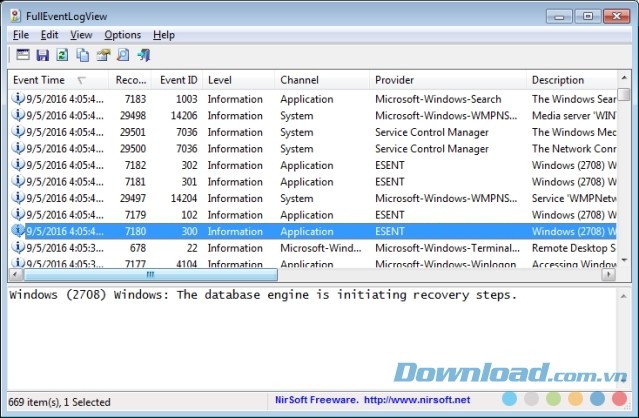Click the vertical scrollbar up arrow
Image resolution: width=639 pixels, height=418 pixels.
tap(624, 80)
